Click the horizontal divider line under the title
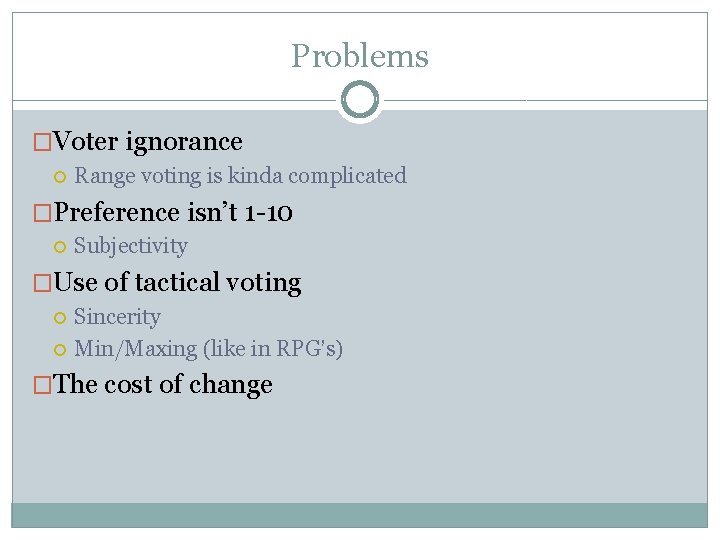 click(180, 100)
